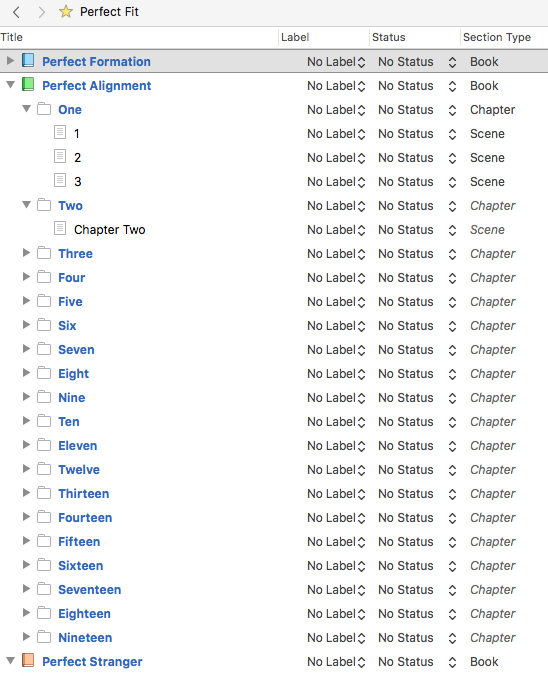The image size is (548, 676).
Task: Click the blue book icon for Perfect Formation
Action: tap(28, 61)
